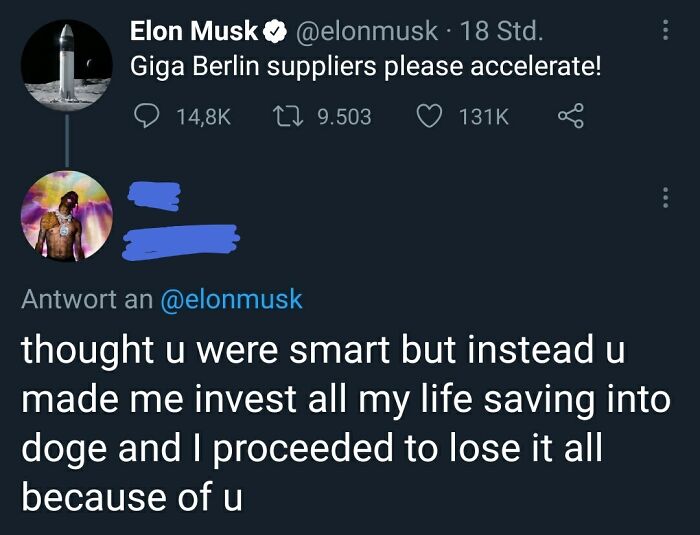Click the blue verified badge
Image resolution: width=700 pixels, height=535 pixels.
[x=274, y=33]
